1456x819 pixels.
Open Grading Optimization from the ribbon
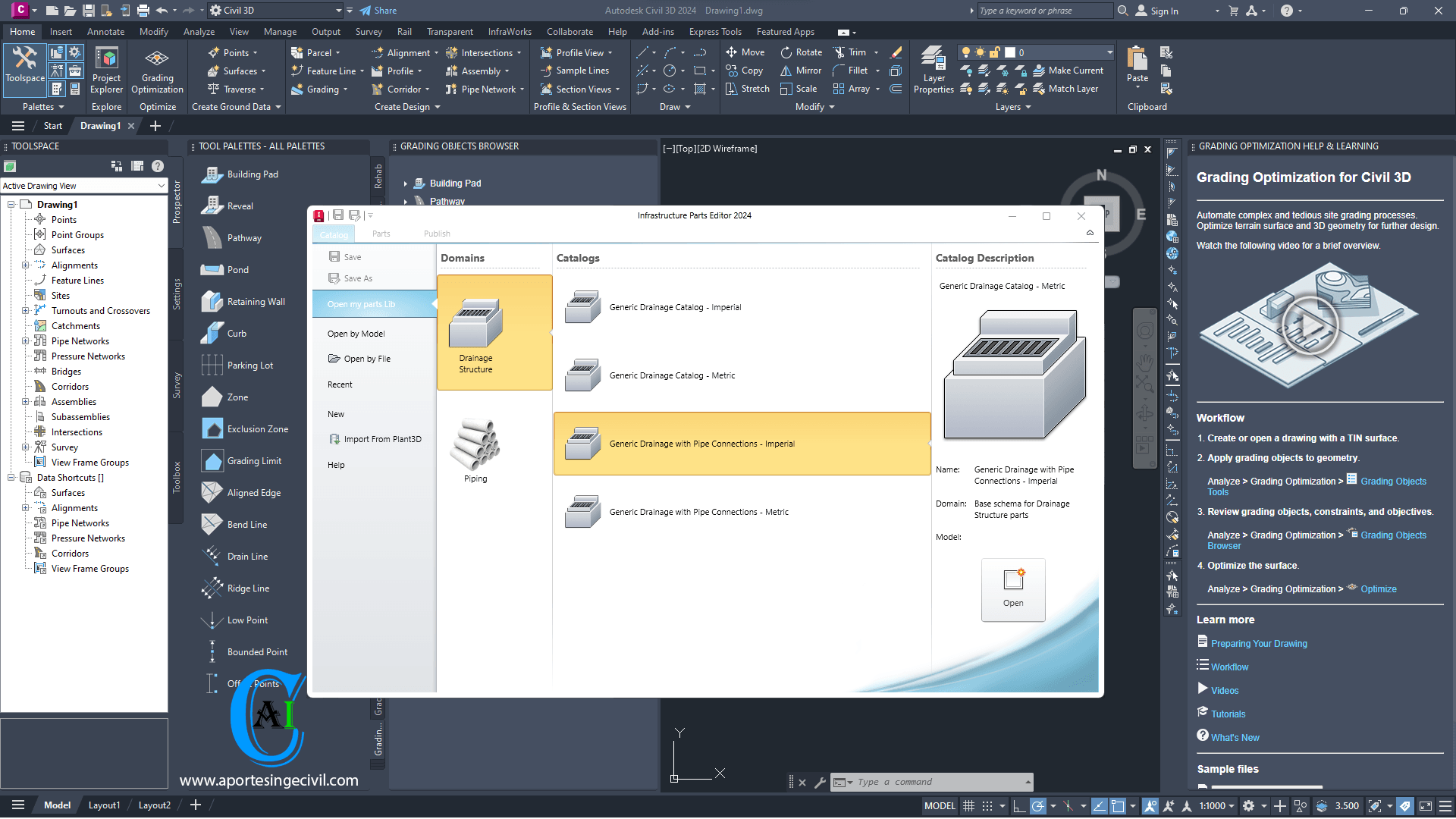[156, 70]
